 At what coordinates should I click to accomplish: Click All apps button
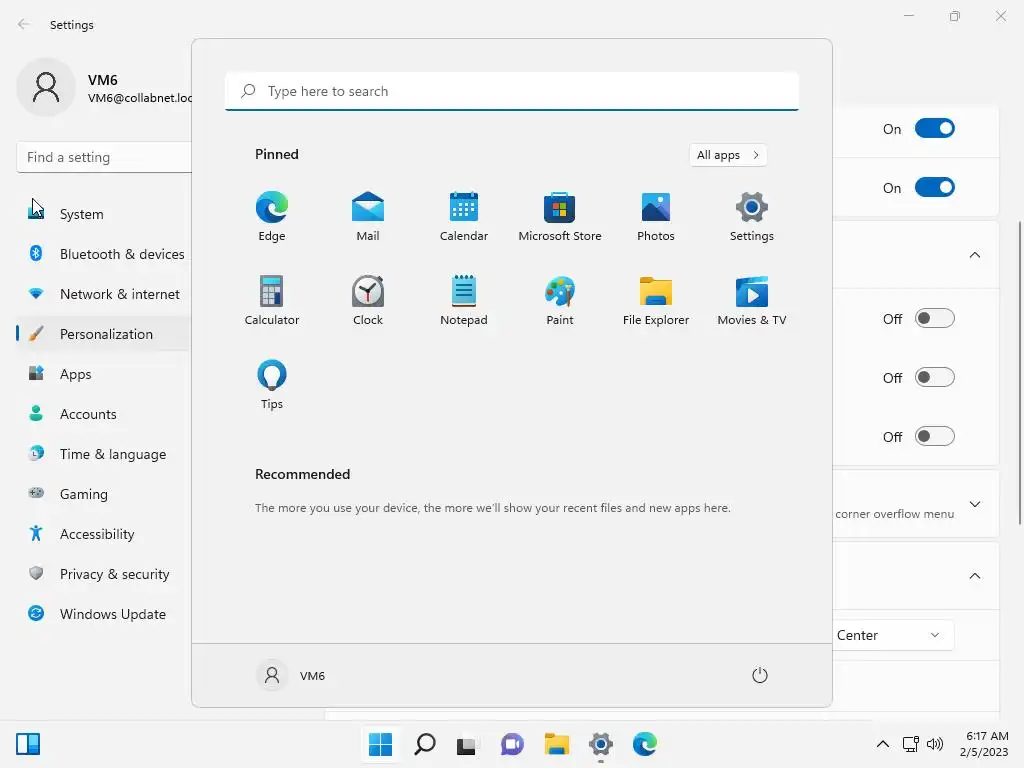pyautogui.click(x=728, y=155)
